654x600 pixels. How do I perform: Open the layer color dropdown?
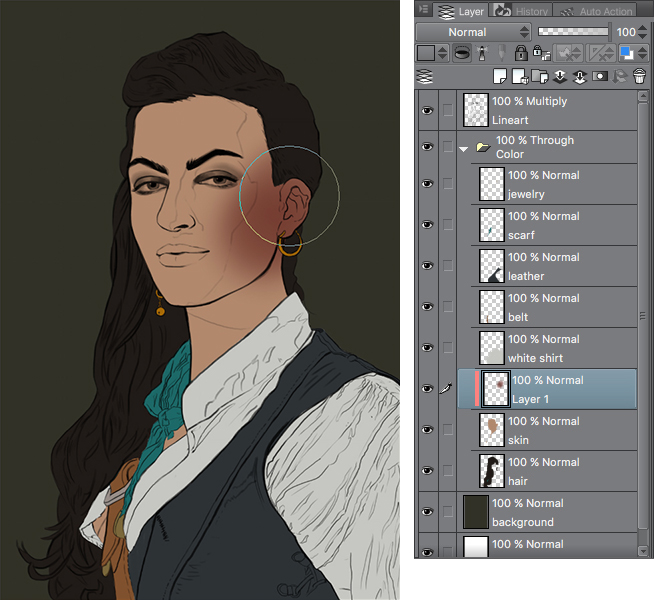pos(431,54)
